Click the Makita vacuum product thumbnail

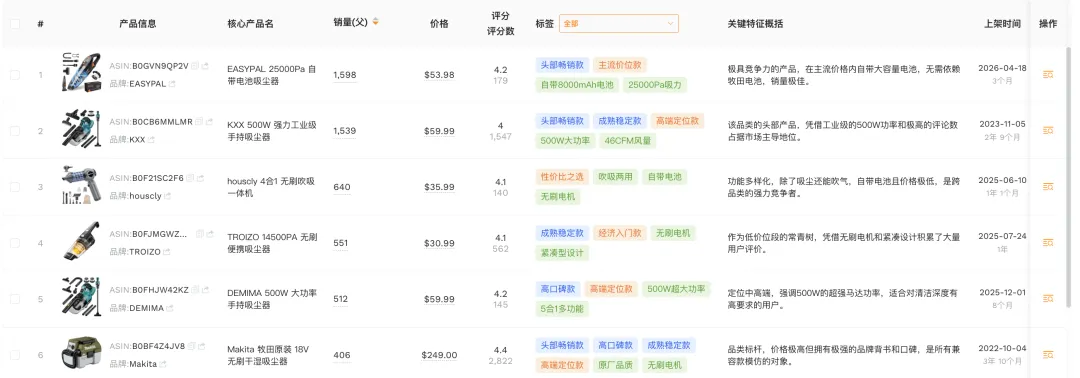coord(81,353)
